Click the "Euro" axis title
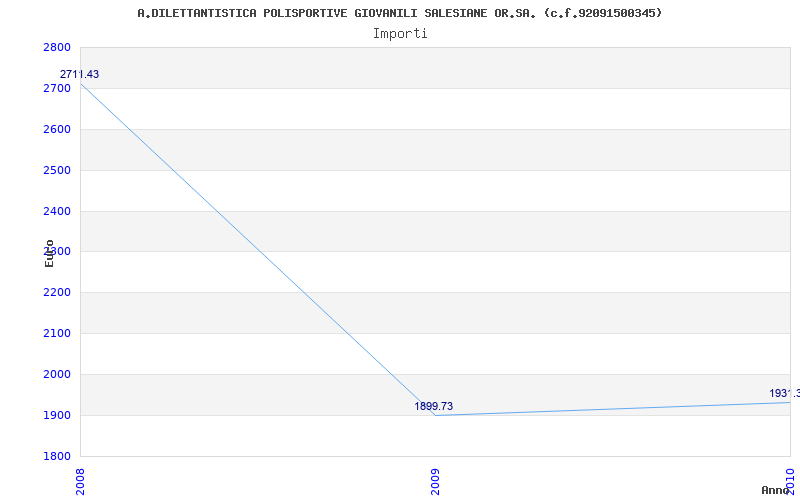 pyautogui.click(x=49, y=254)
